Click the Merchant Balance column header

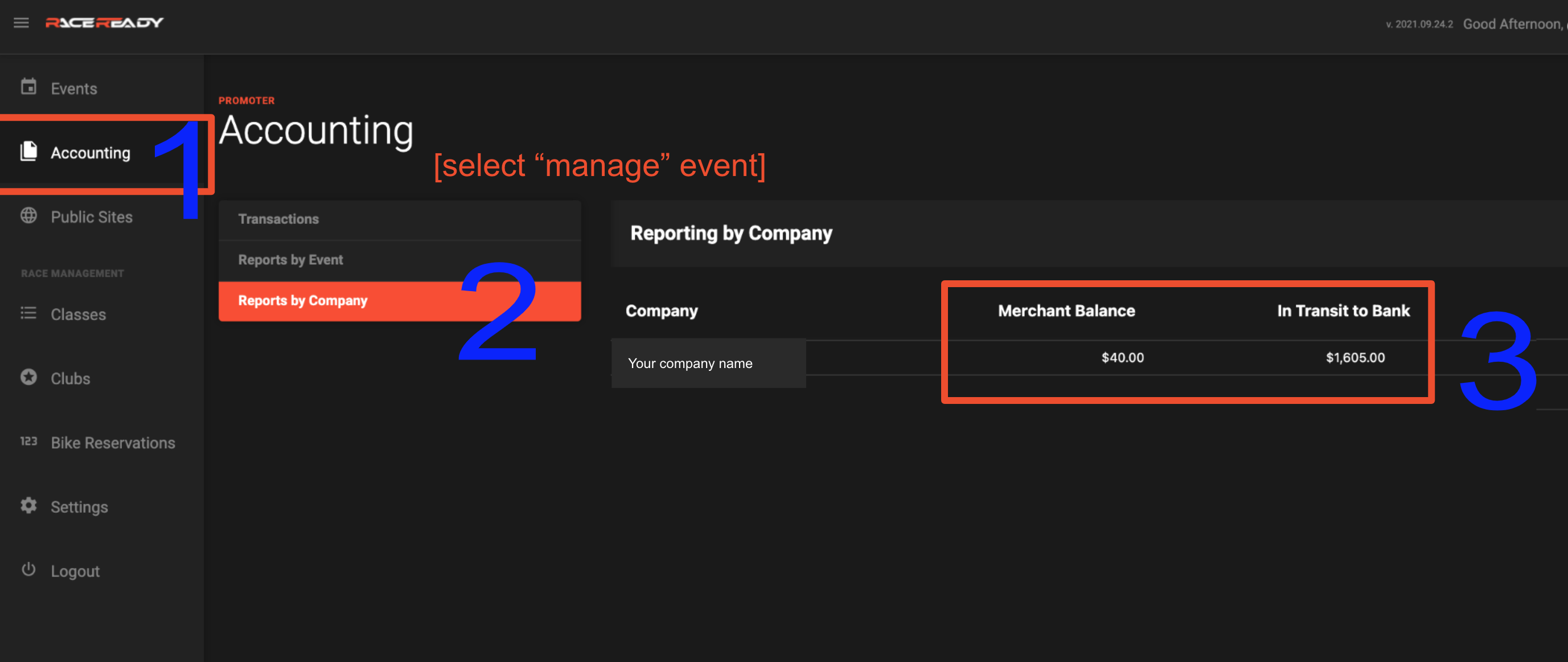click(1066, 311)
